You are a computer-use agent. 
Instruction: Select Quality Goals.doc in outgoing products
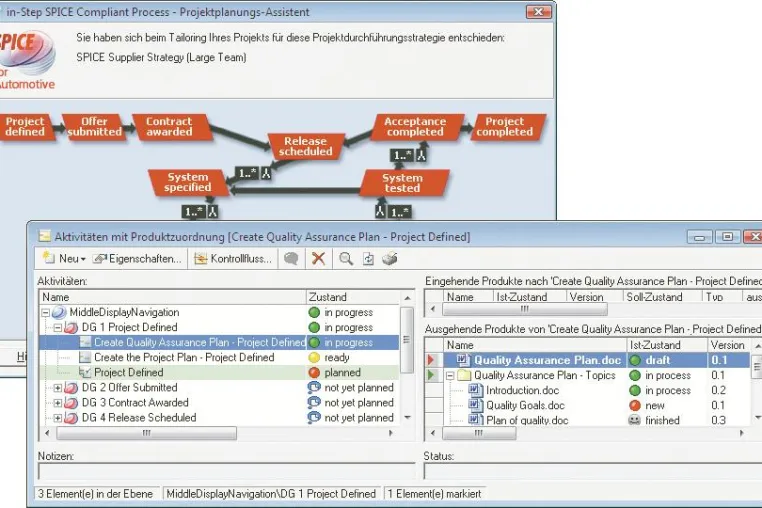pos(525,405)
